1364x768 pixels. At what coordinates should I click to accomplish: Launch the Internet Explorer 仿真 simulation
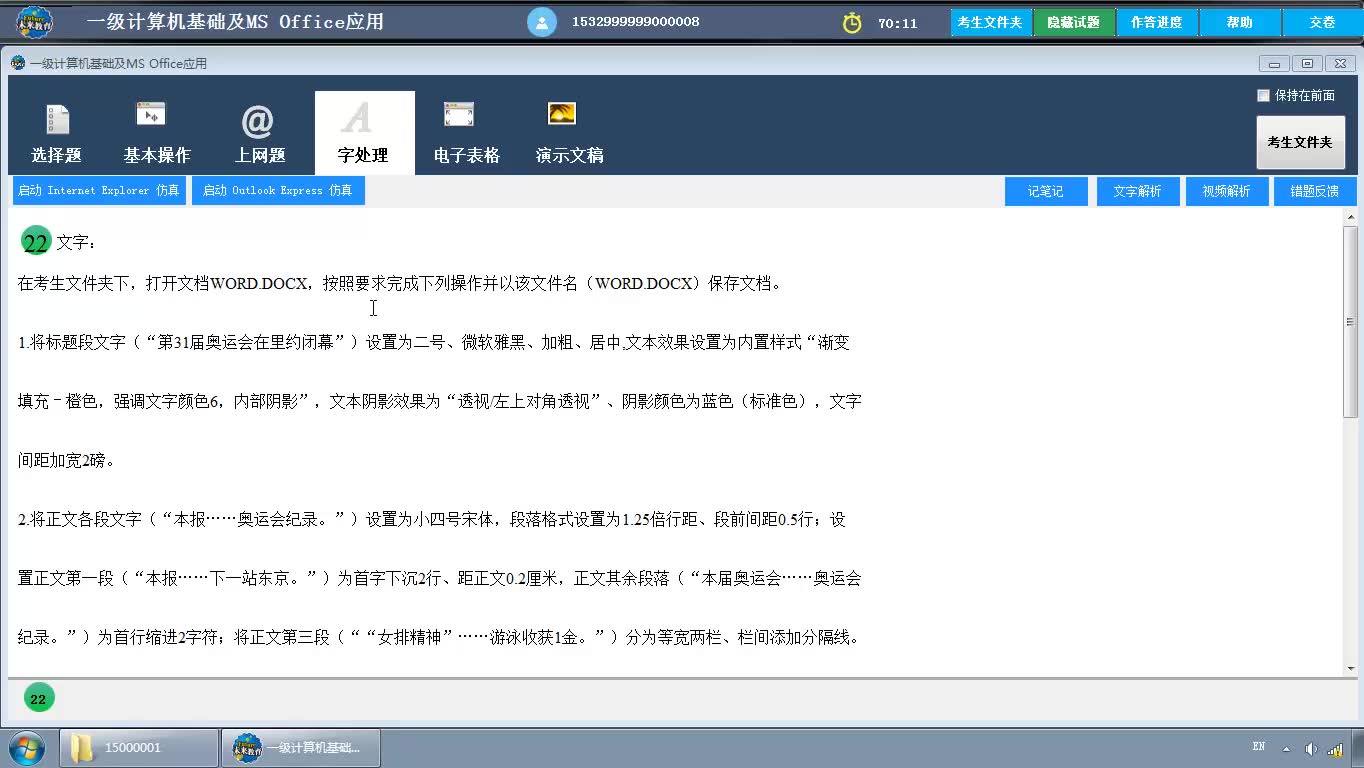[99, 190]
